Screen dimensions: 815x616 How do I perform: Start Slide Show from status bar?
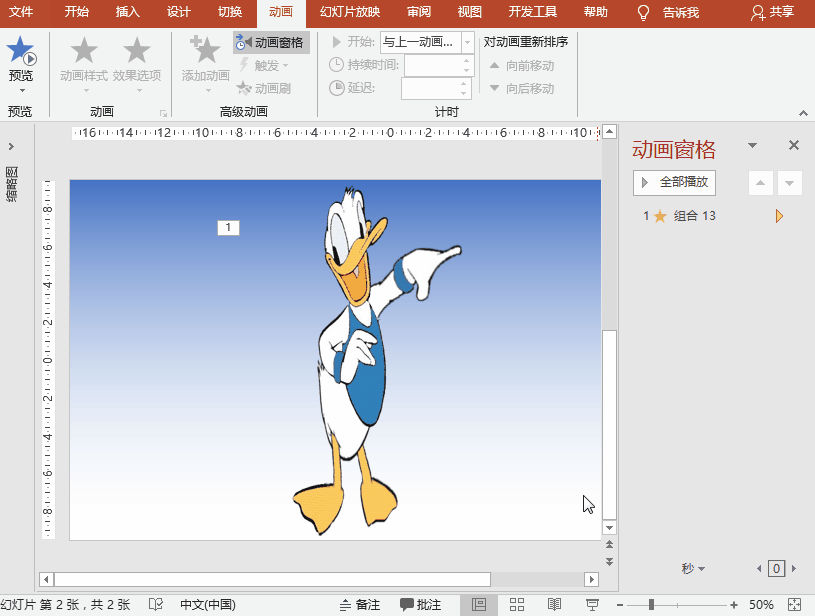[x=592, y=605]
